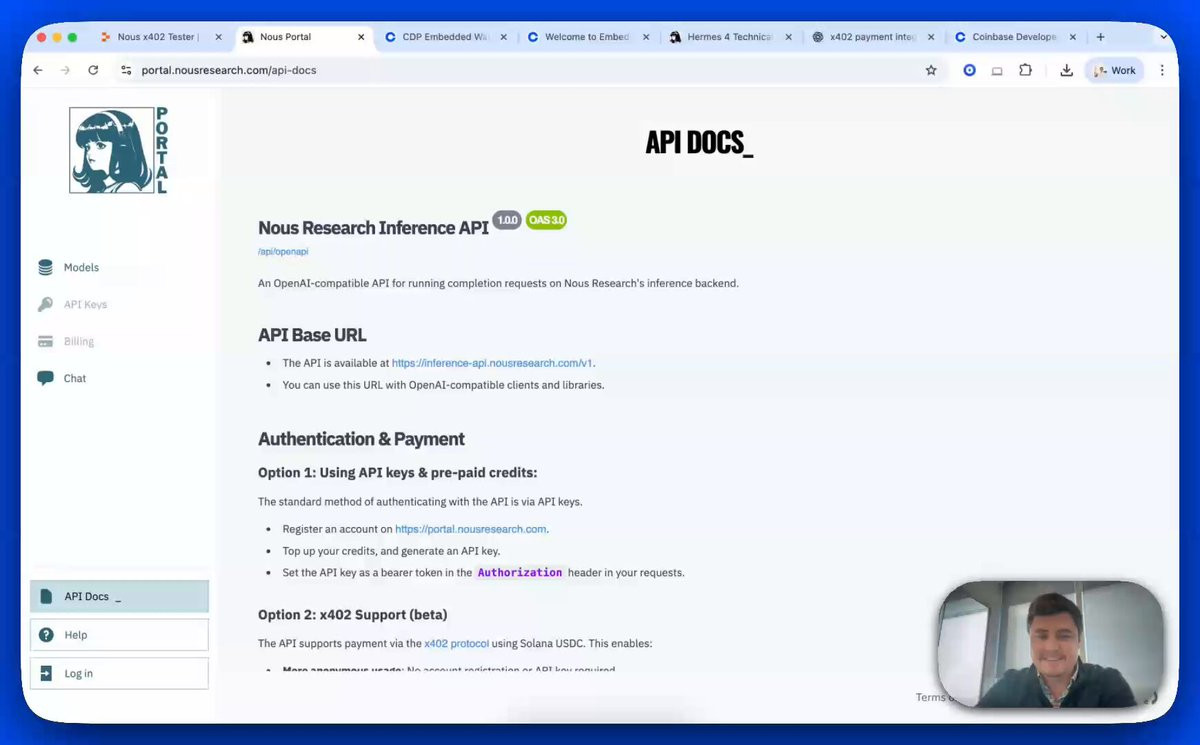This screenshot has height=745, width=1200.
Task: Click the Authentication & Payment heading
Action: (361, 439)
